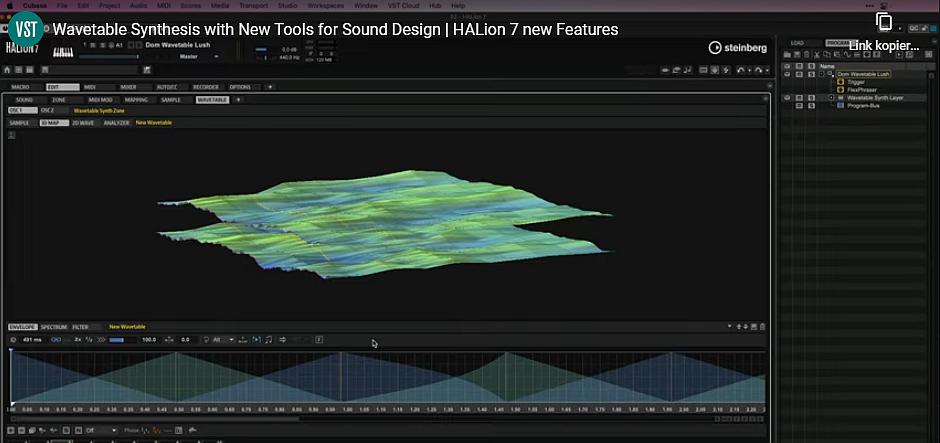Click the 2x speed multiplier icon
Viewport: 940px width, 443px height.
click(x=78, y=340)
